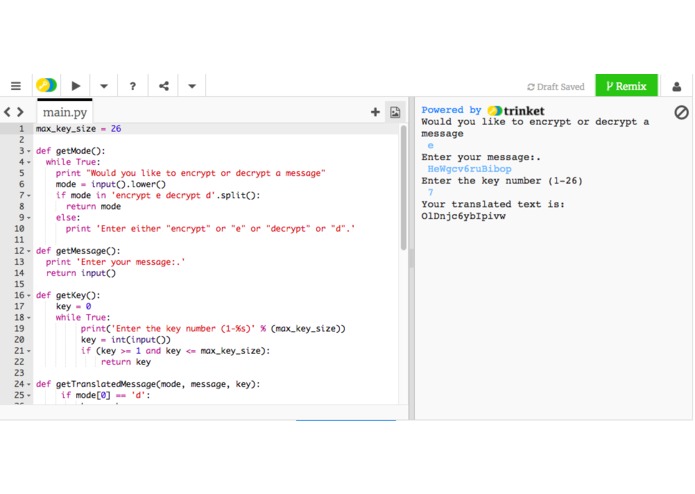695x494 pixels.
Task: Collapse code fold at line 12
Action: [x=29, y=251]
